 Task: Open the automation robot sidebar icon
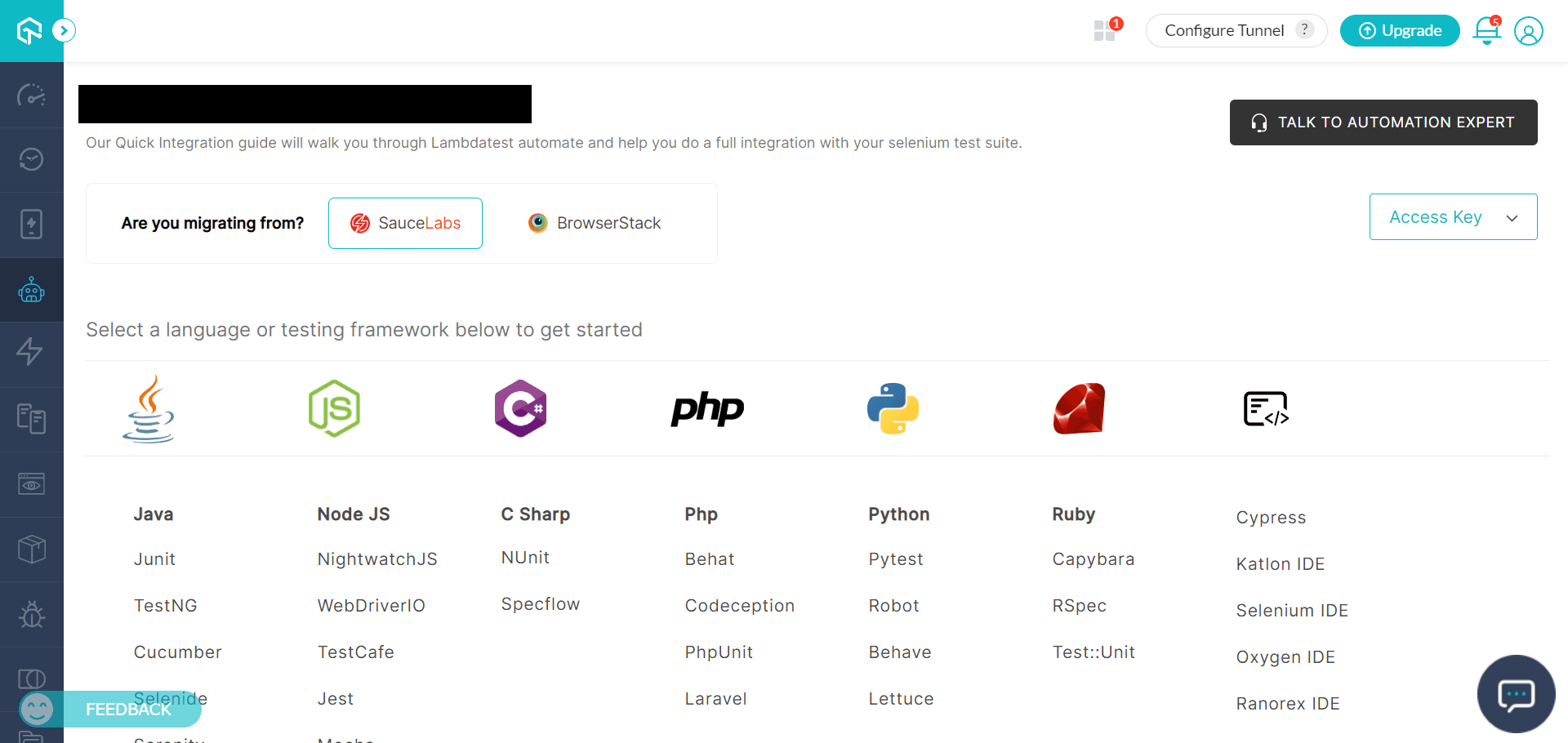point(31,291)
